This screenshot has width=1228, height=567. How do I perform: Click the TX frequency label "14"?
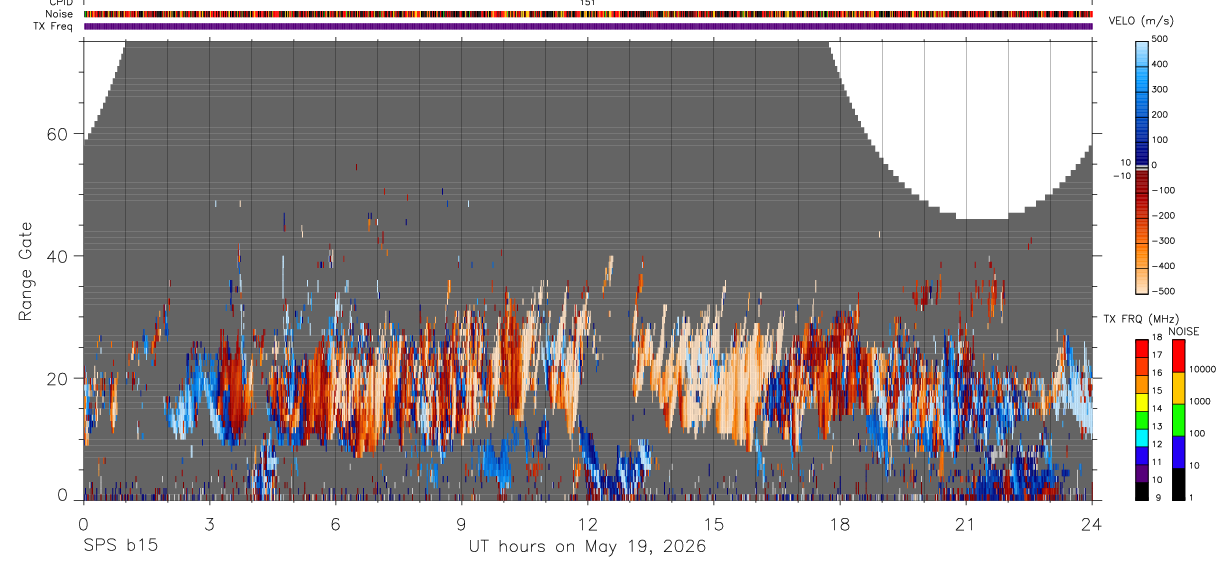coord(1157,408)
